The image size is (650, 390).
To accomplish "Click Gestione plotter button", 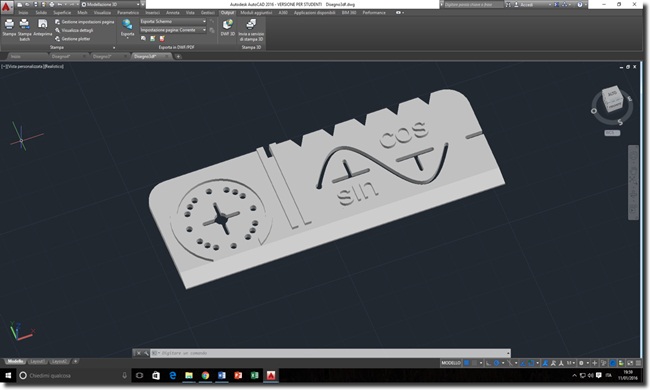I will pyautogui.click(x=73, y=39).
